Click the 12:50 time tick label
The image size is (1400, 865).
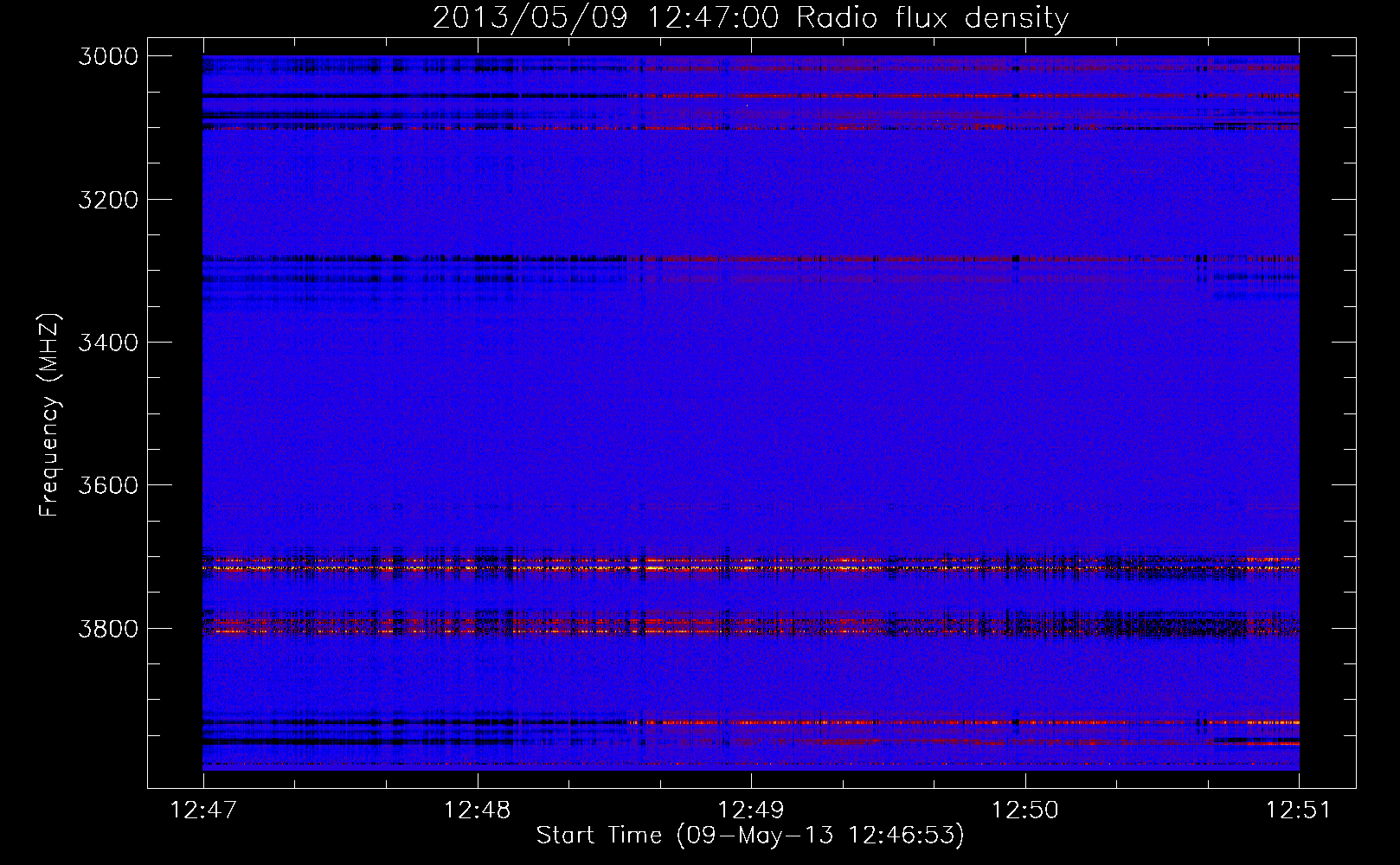point(1025,810)
